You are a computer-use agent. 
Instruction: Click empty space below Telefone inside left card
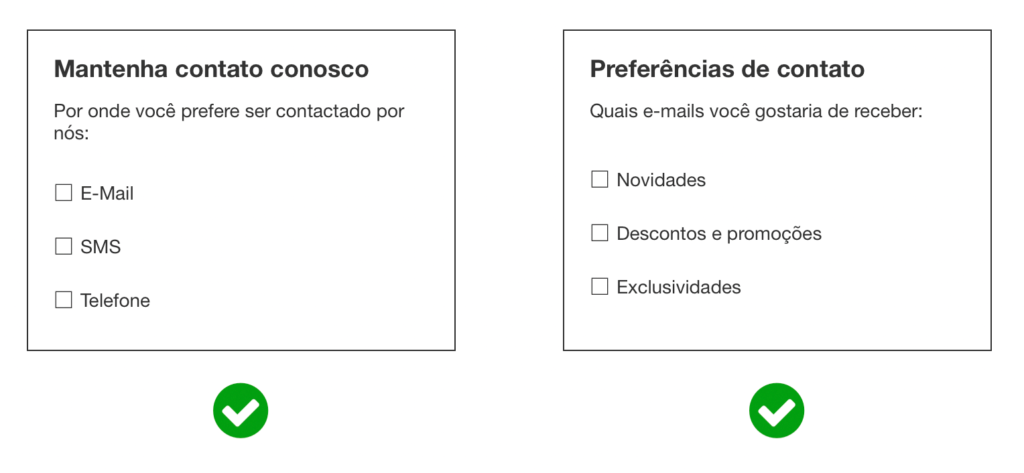[x=240, y=330]
